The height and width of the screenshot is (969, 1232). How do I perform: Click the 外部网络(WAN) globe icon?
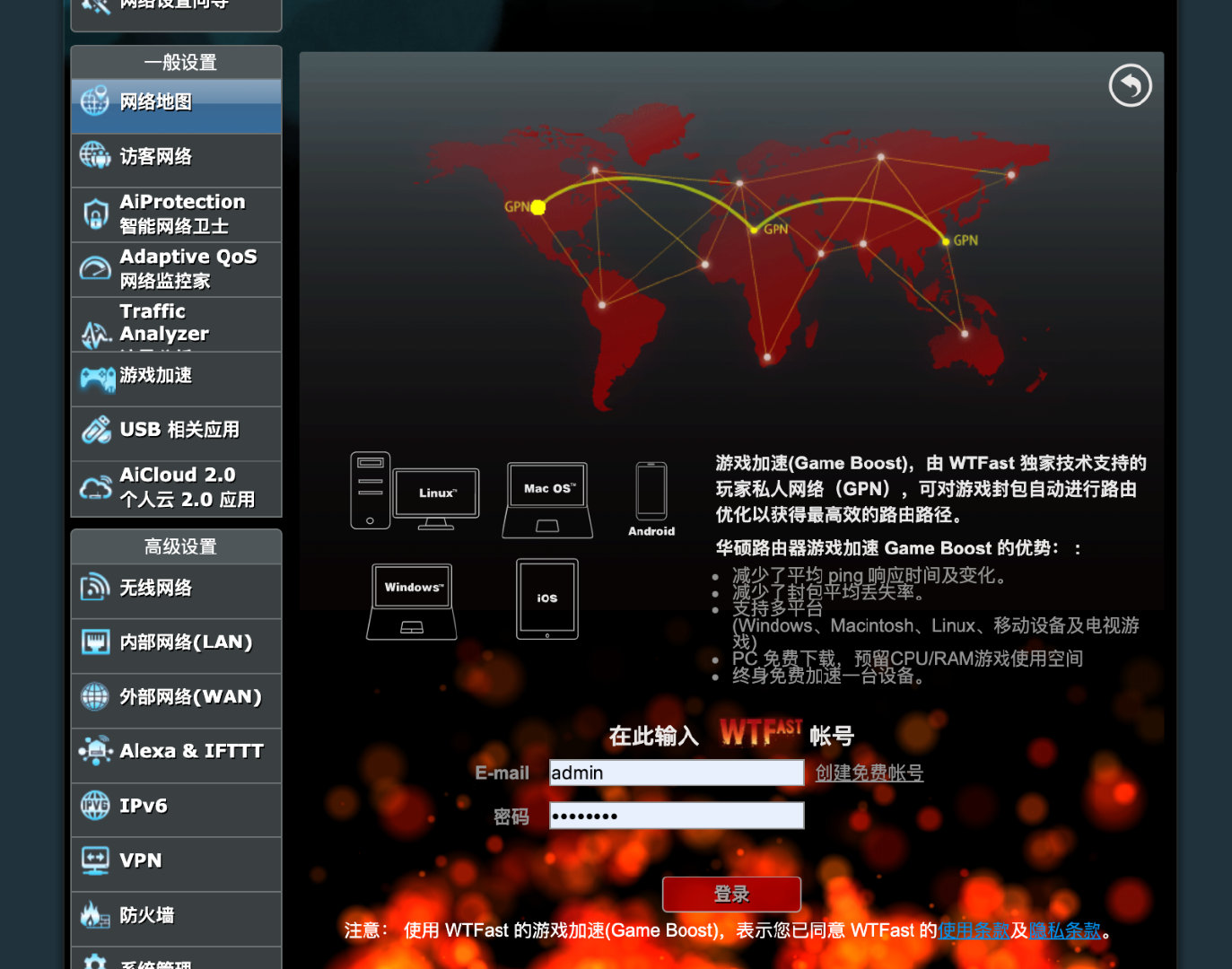tap(95, 696)
